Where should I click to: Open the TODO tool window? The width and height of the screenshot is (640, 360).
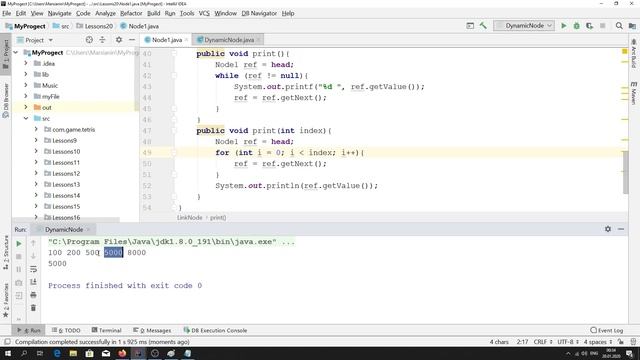66,330
